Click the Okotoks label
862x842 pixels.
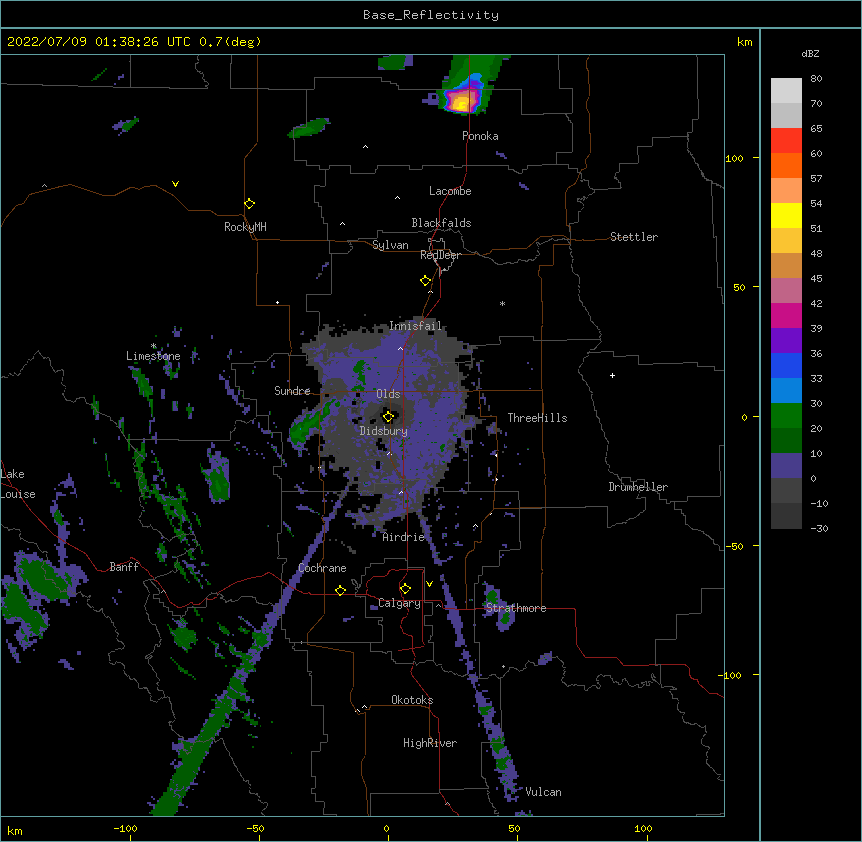coord(412,700)
